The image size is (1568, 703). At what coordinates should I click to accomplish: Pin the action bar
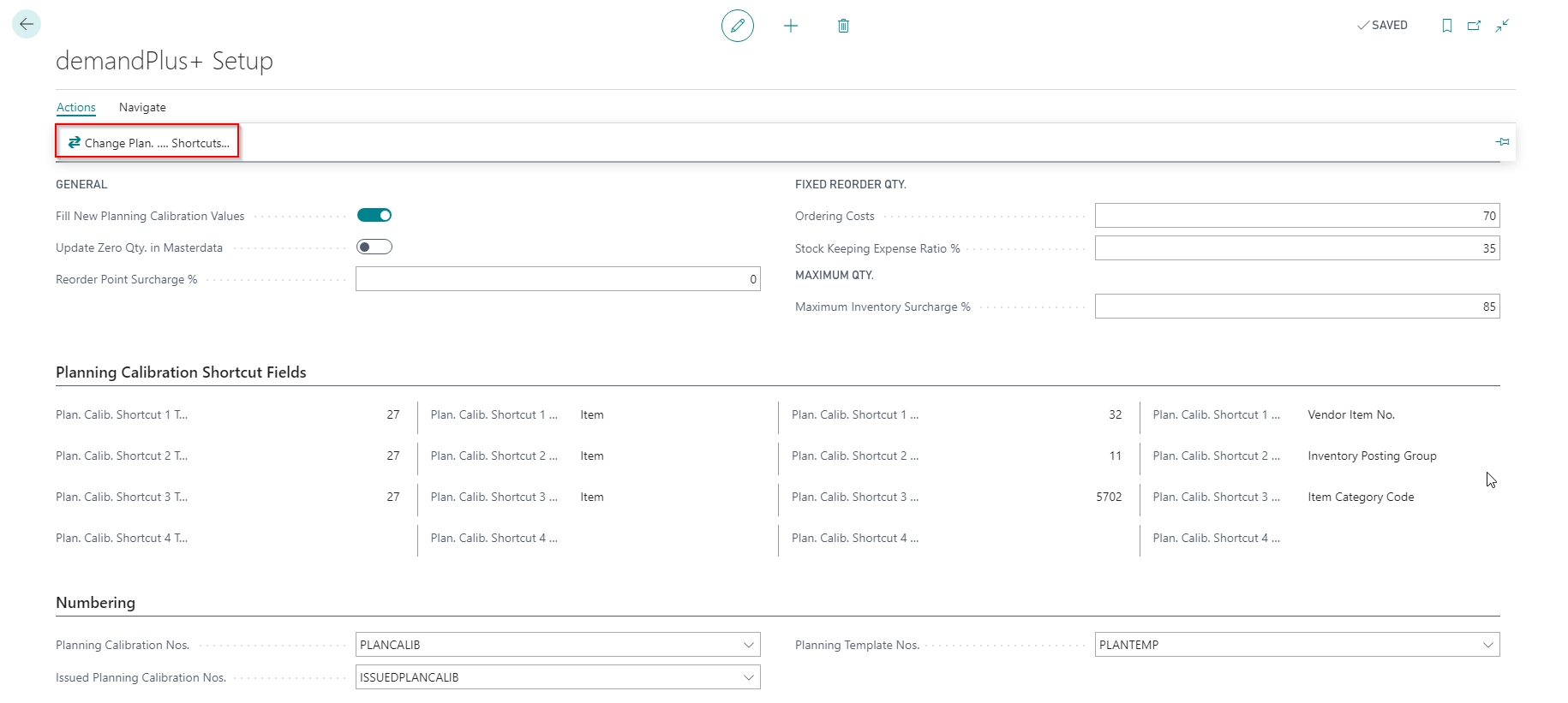click(x=1502, y=142)
